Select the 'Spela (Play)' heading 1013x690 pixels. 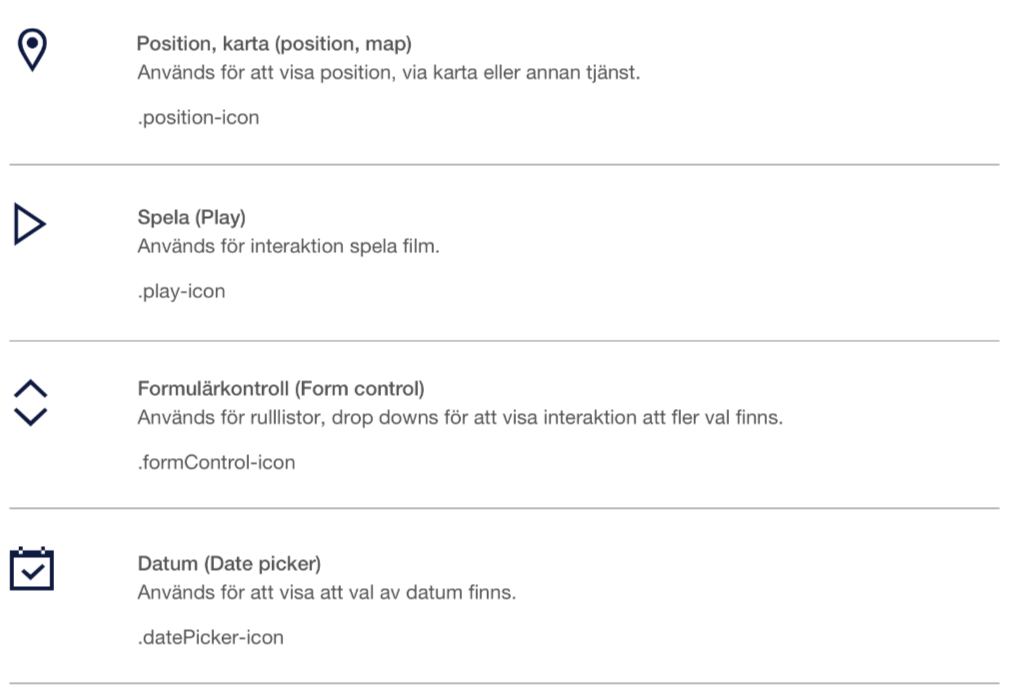(191, 218)
